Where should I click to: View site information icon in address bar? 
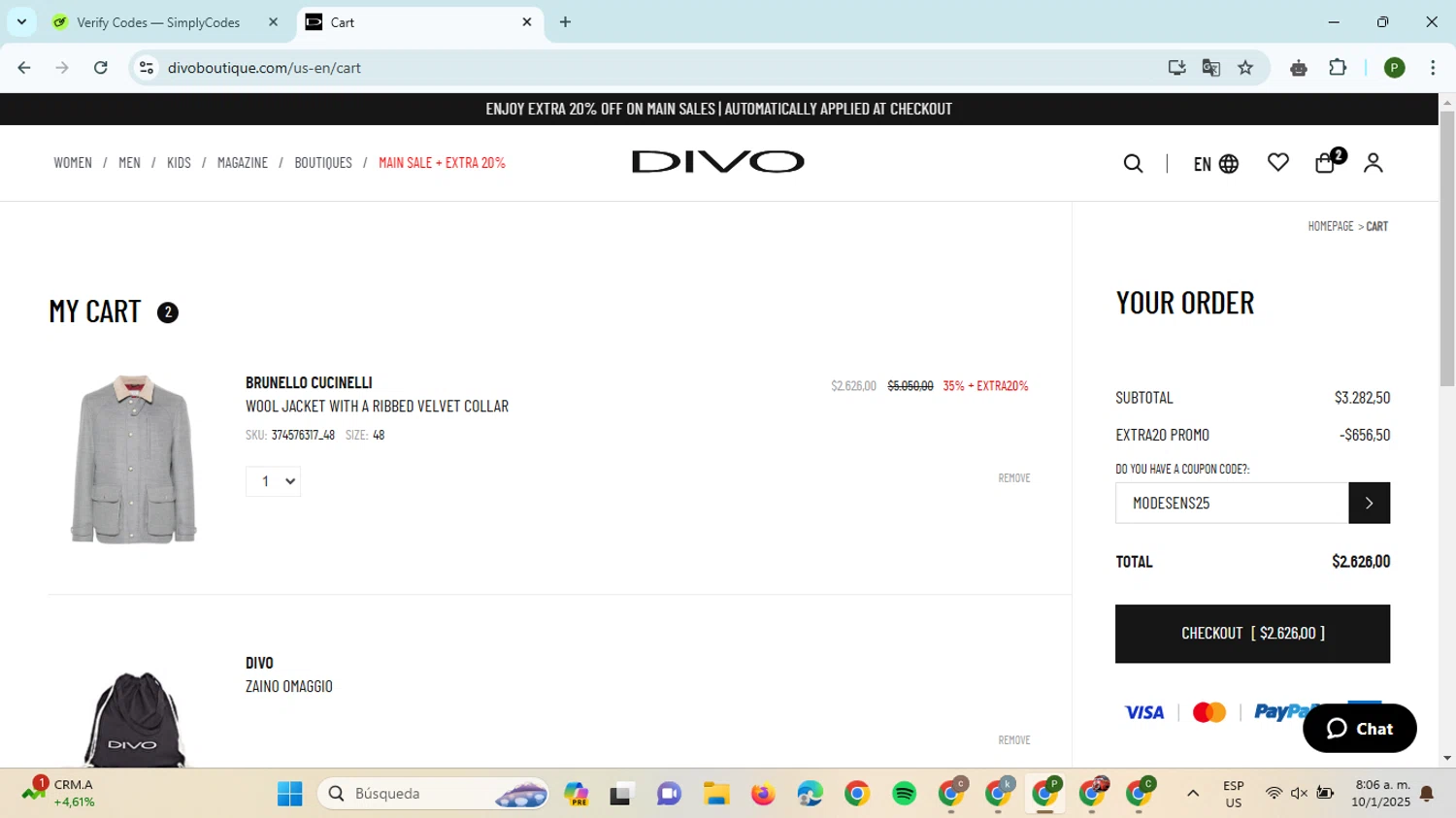click(x=147, y=68)
